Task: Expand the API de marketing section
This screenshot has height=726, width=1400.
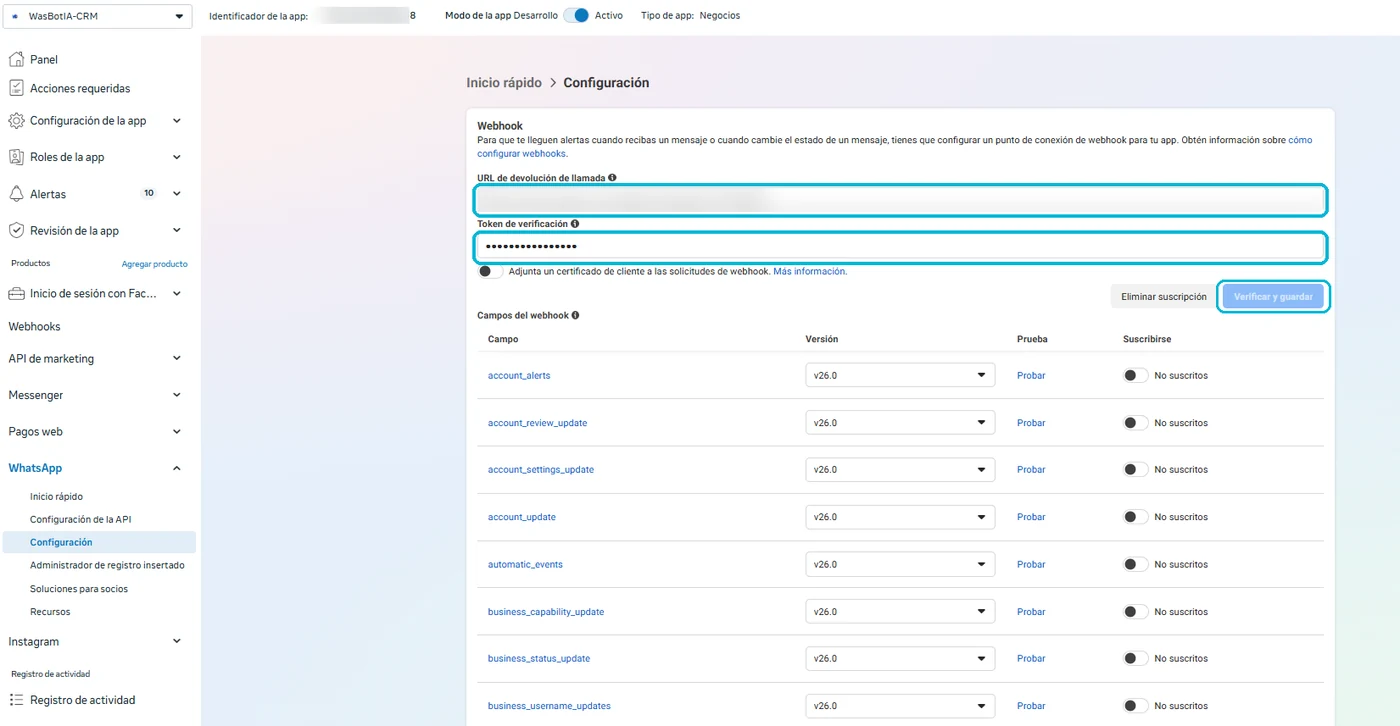Action: click(177, 358)
